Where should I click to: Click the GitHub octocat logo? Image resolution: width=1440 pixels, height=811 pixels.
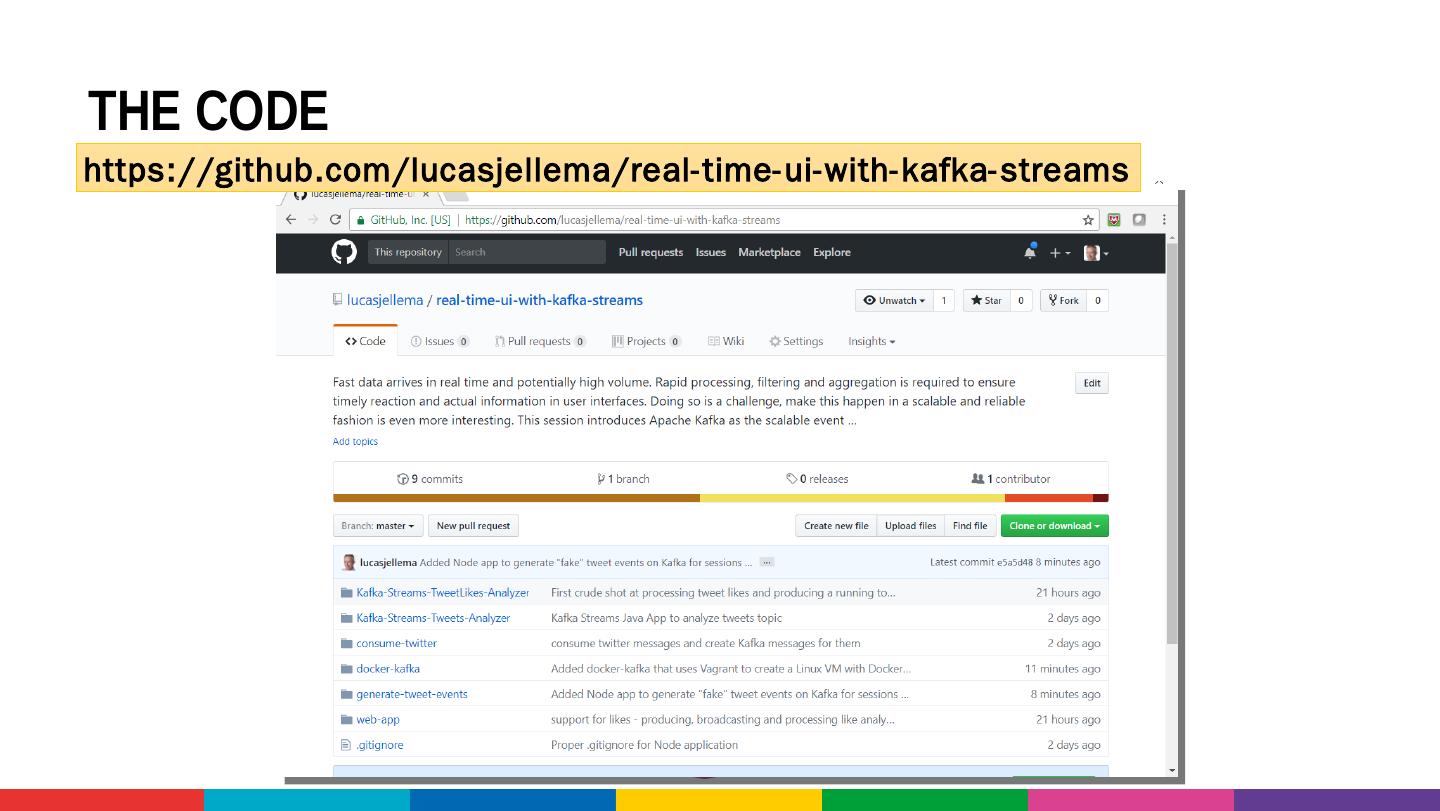click(344, 253)
